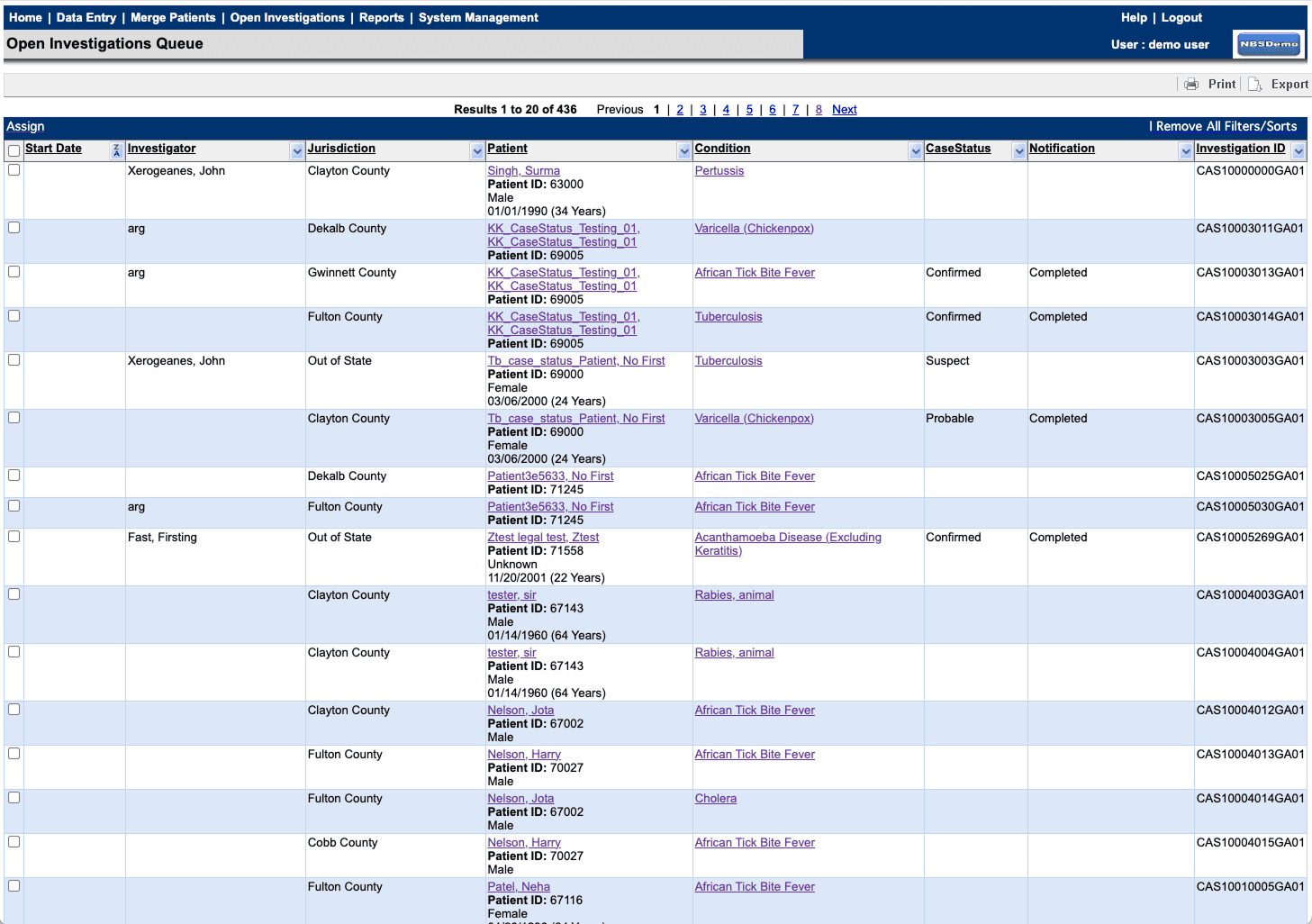
Task: Open Tuberculosis link for Fulton County row
Action: click(x=728, y=317)
